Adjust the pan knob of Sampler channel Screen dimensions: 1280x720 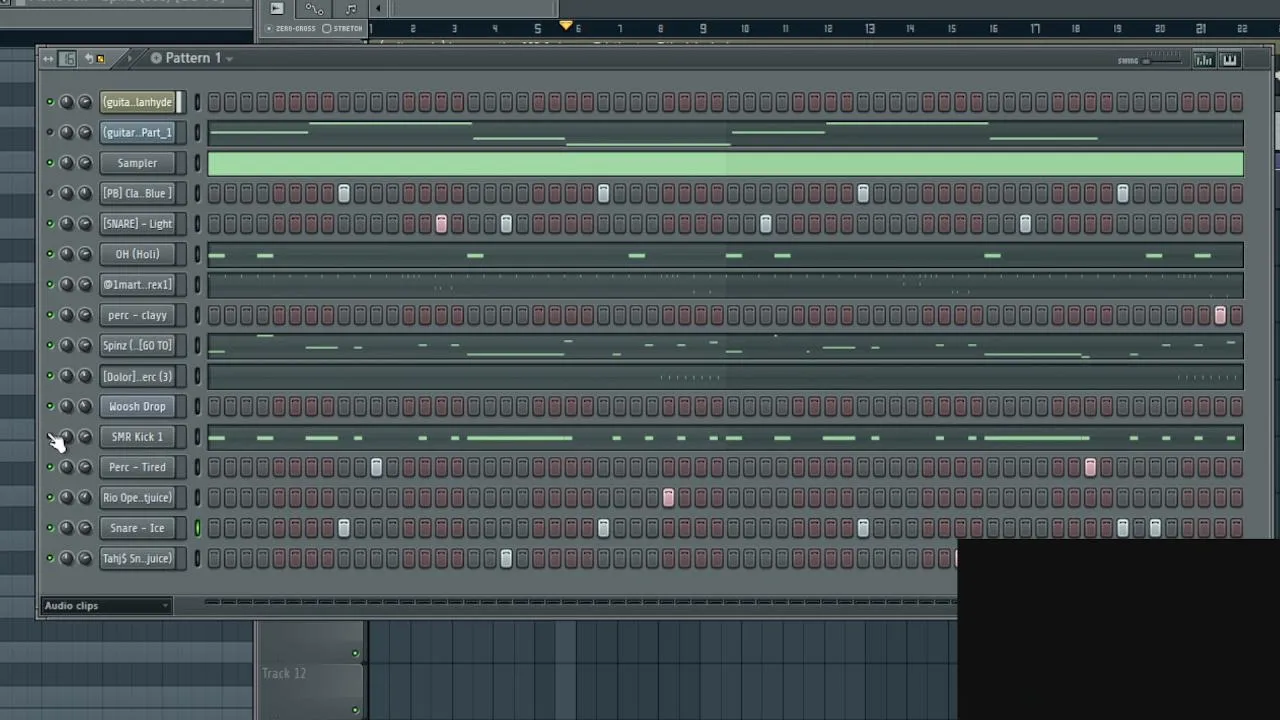click(x=66, y=163)
